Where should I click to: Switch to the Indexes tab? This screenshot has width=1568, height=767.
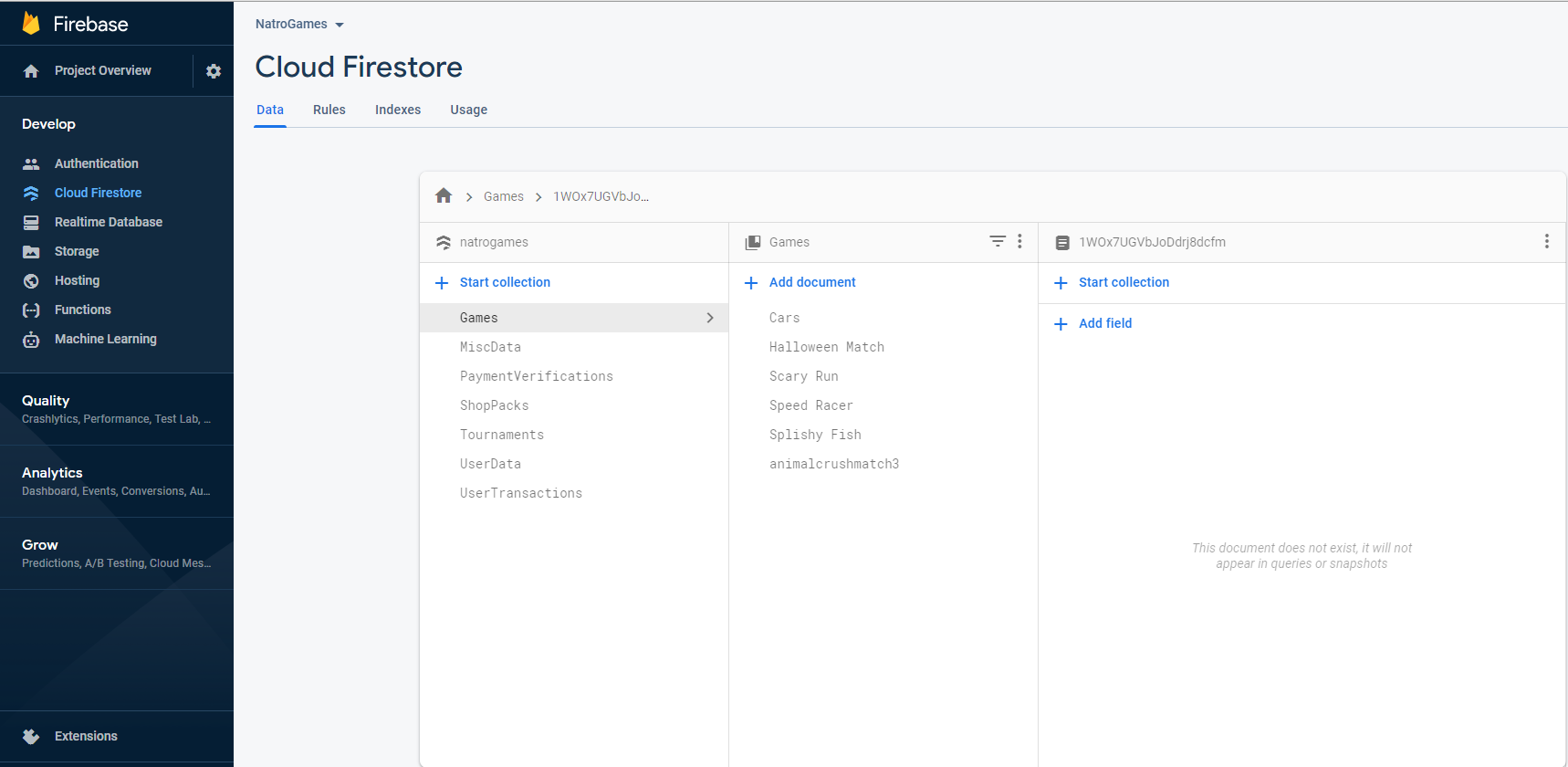tap(398, 110)
